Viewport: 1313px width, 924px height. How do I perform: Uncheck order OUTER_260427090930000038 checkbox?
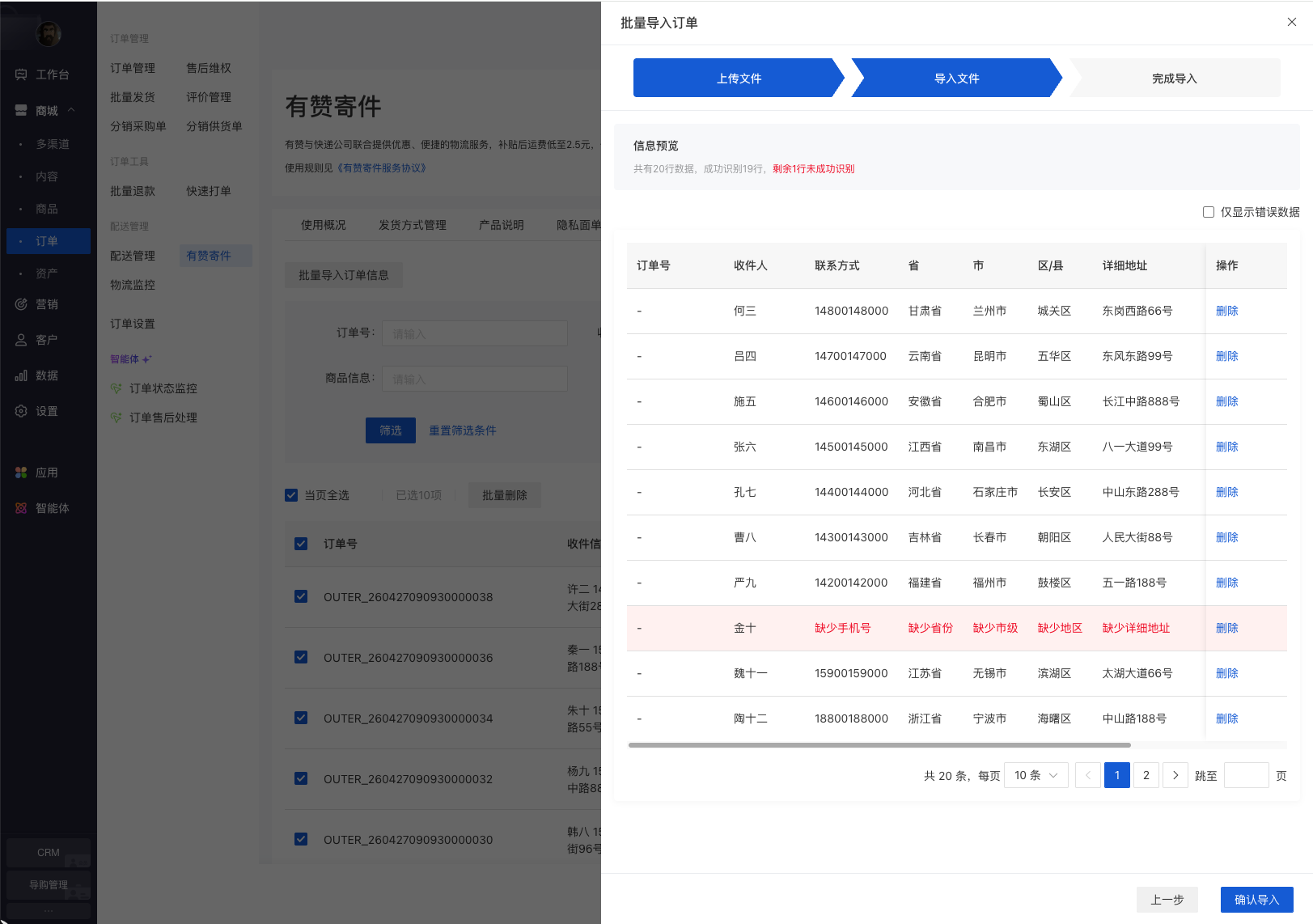click(x=301, y=596)
